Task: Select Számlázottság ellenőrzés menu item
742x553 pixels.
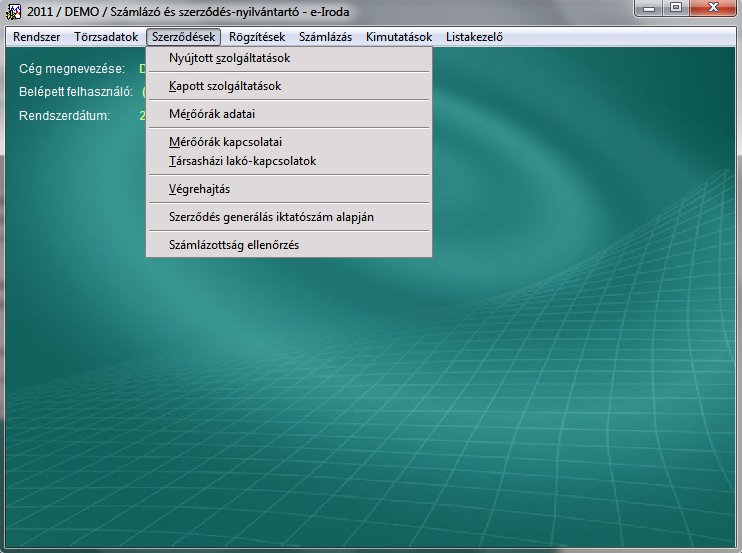Action: (234, 244)
